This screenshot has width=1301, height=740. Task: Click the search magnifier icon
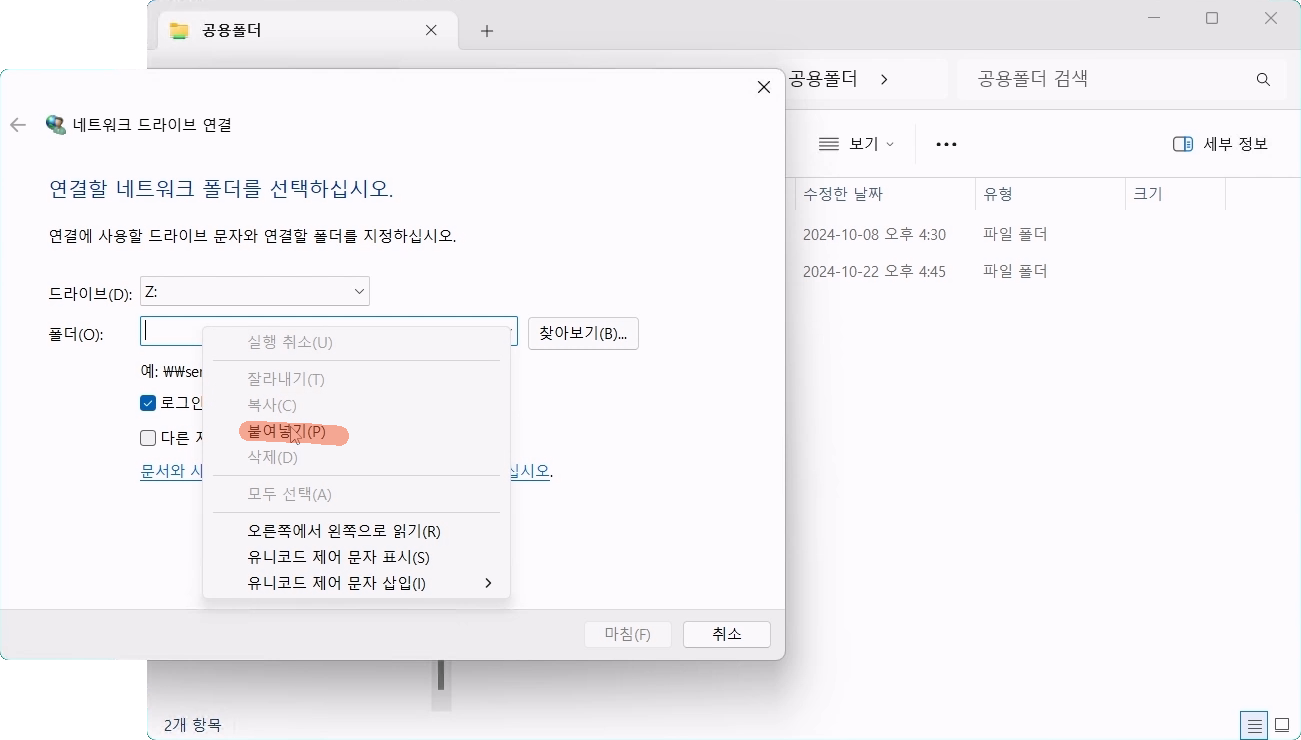1263,79
